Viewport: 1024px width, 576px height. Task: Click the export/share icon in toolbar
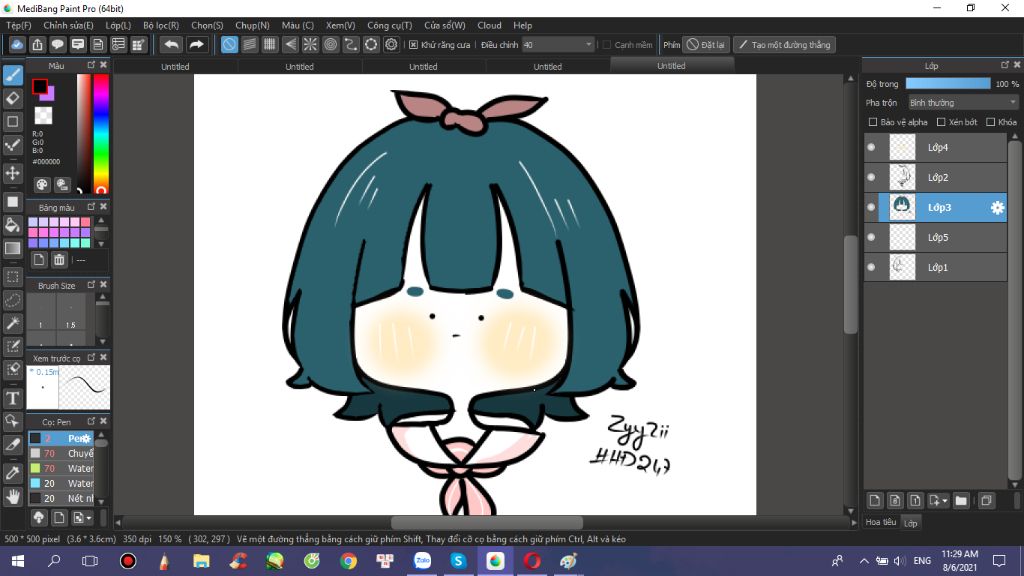(37, 44)
